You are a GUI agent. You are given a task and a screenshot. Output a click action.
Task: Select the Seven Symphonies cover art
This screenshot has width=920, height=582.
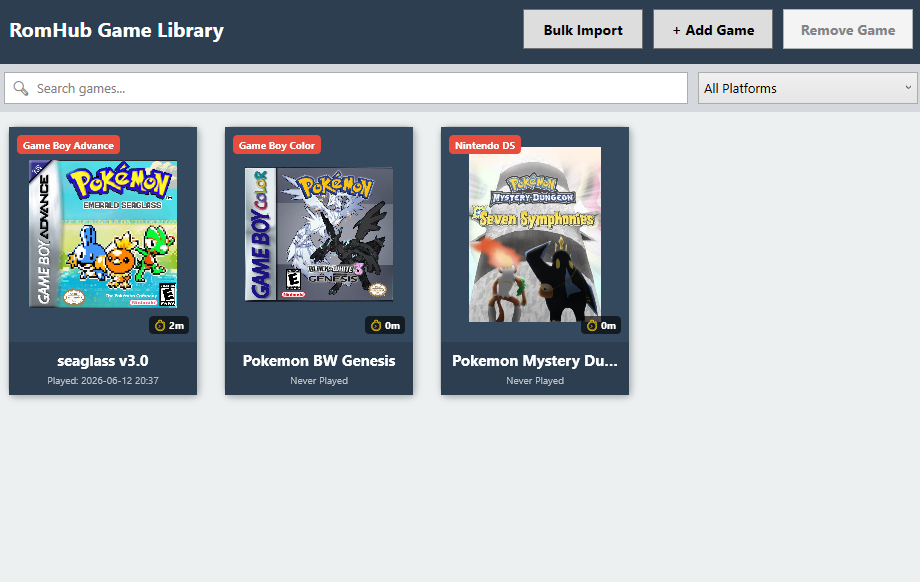coord(535,234)
